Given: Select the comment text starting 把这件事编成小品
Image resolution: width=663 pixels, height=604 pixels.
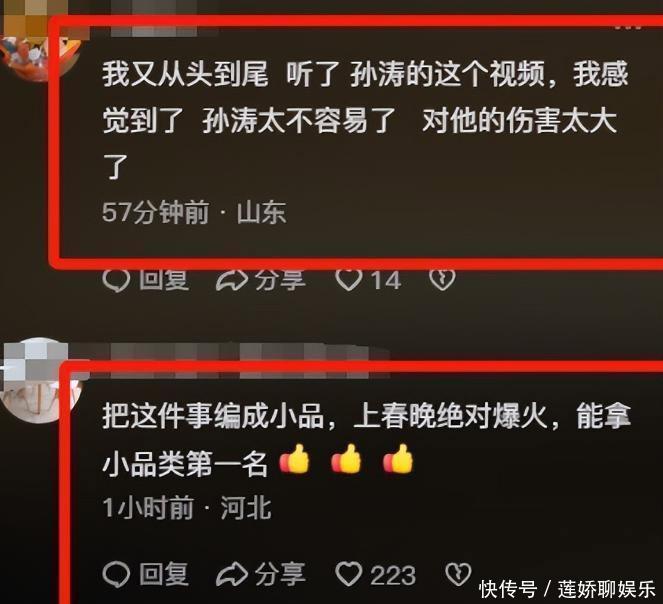Looking at the screenshot, I should pos(367,440).
